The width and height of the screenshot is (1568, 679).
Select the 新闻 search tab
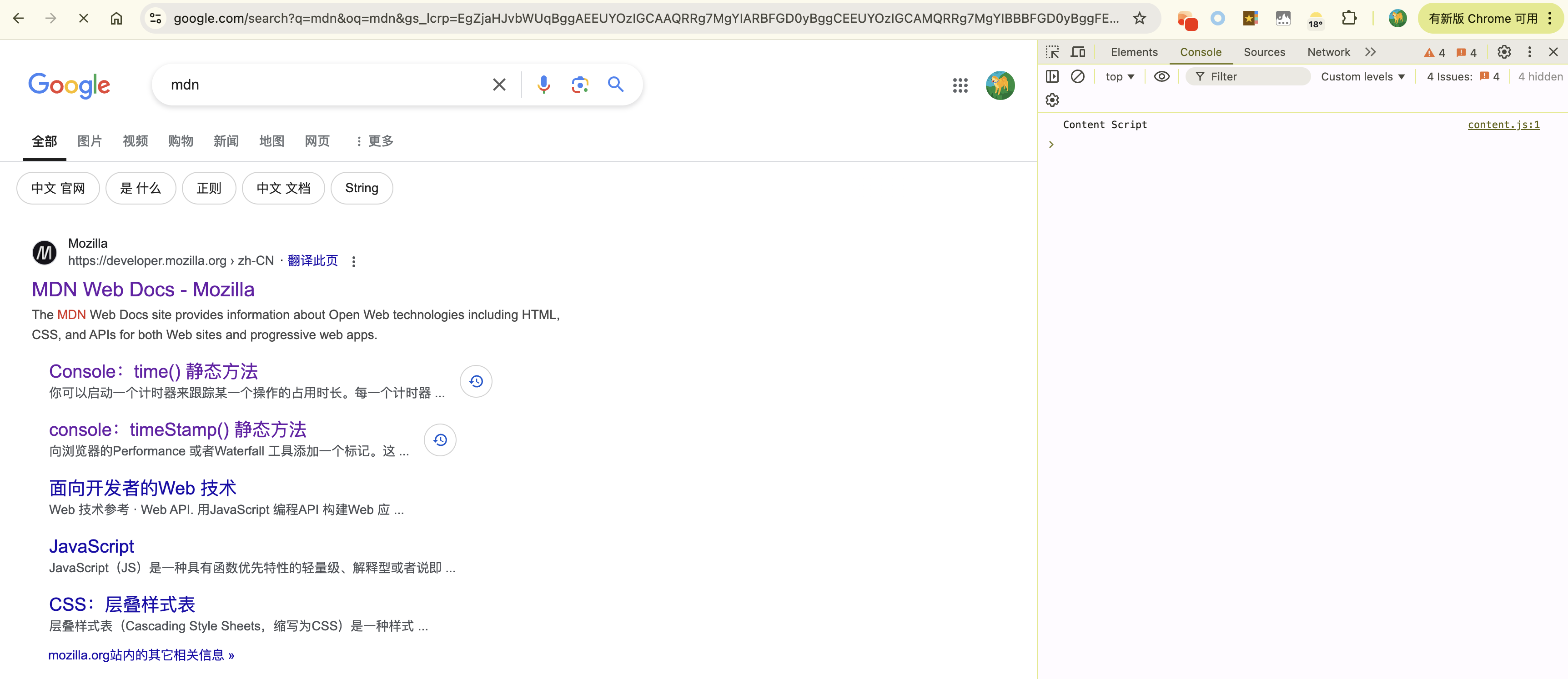coord(226,141)
